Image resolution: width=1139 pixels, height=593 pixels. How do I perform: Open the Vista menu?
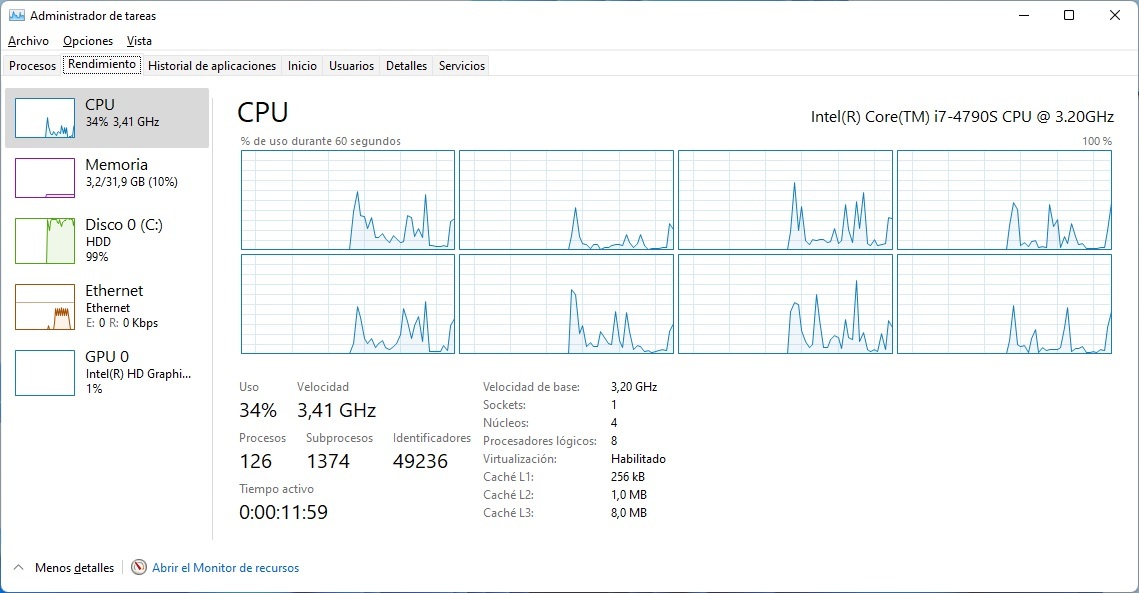point(139,41)
